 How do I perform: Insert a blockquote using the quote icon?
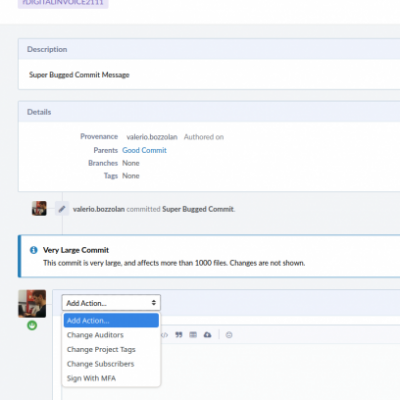click(179, 335)
